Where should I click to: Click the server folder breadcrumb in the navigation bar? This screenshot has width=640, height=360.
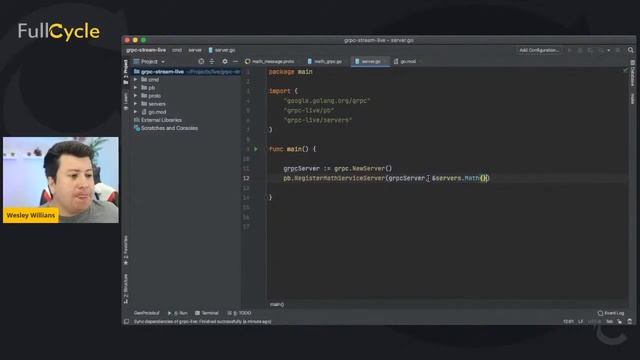pos(195,50)
